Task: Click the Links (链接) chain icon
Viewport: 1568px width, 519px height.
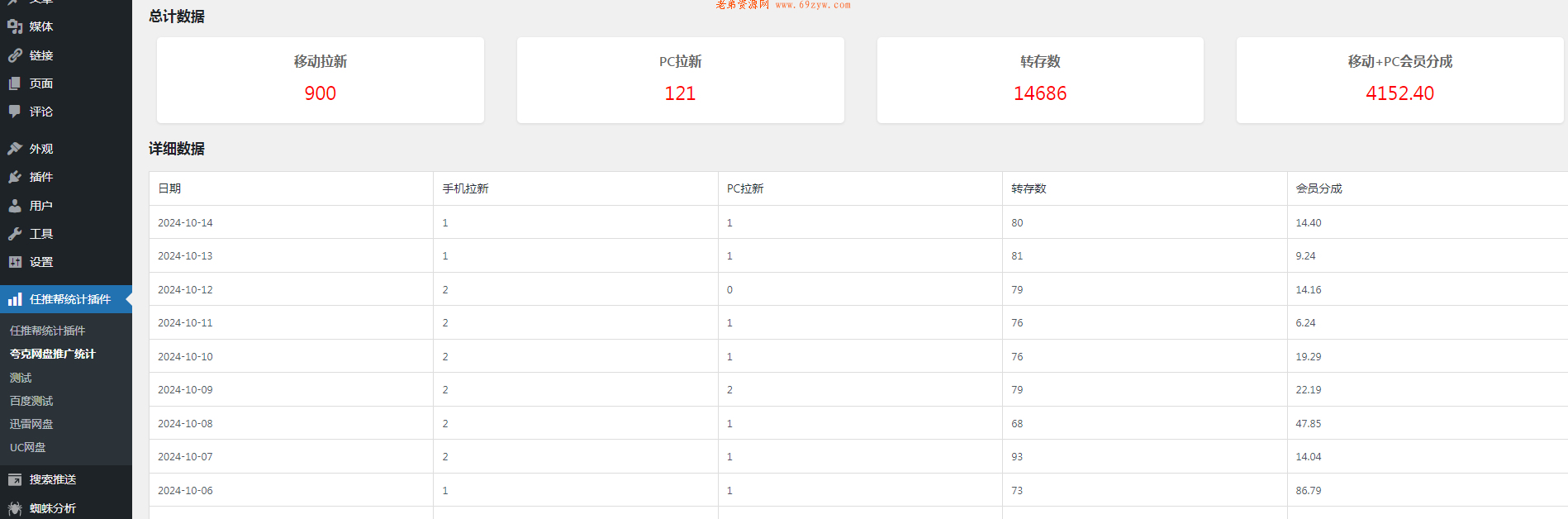Action: [15, 55]
